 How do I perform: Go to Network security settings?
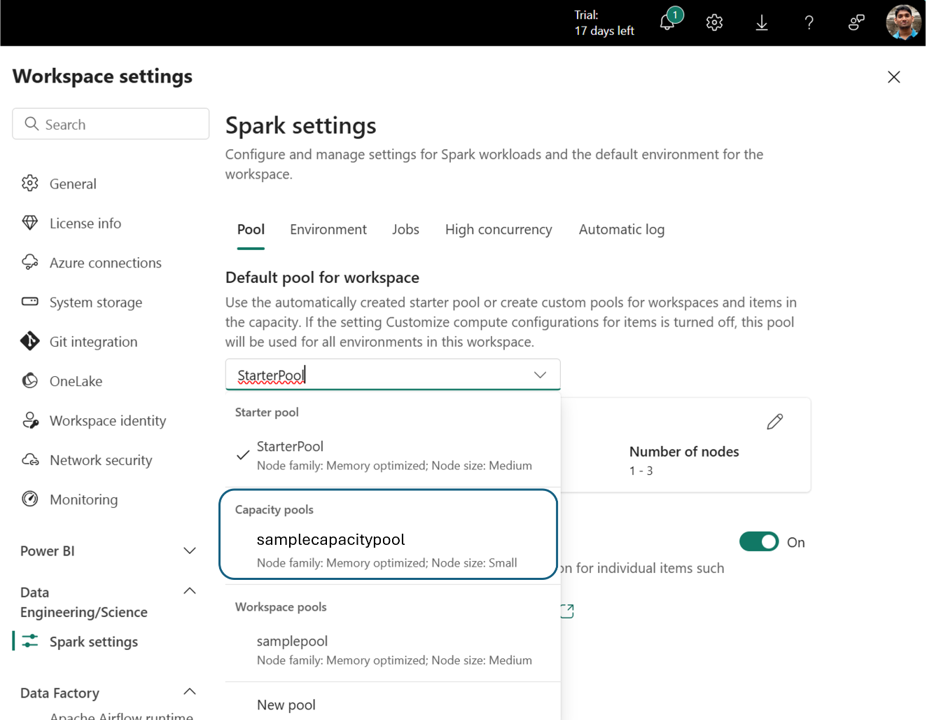point(101,460)
